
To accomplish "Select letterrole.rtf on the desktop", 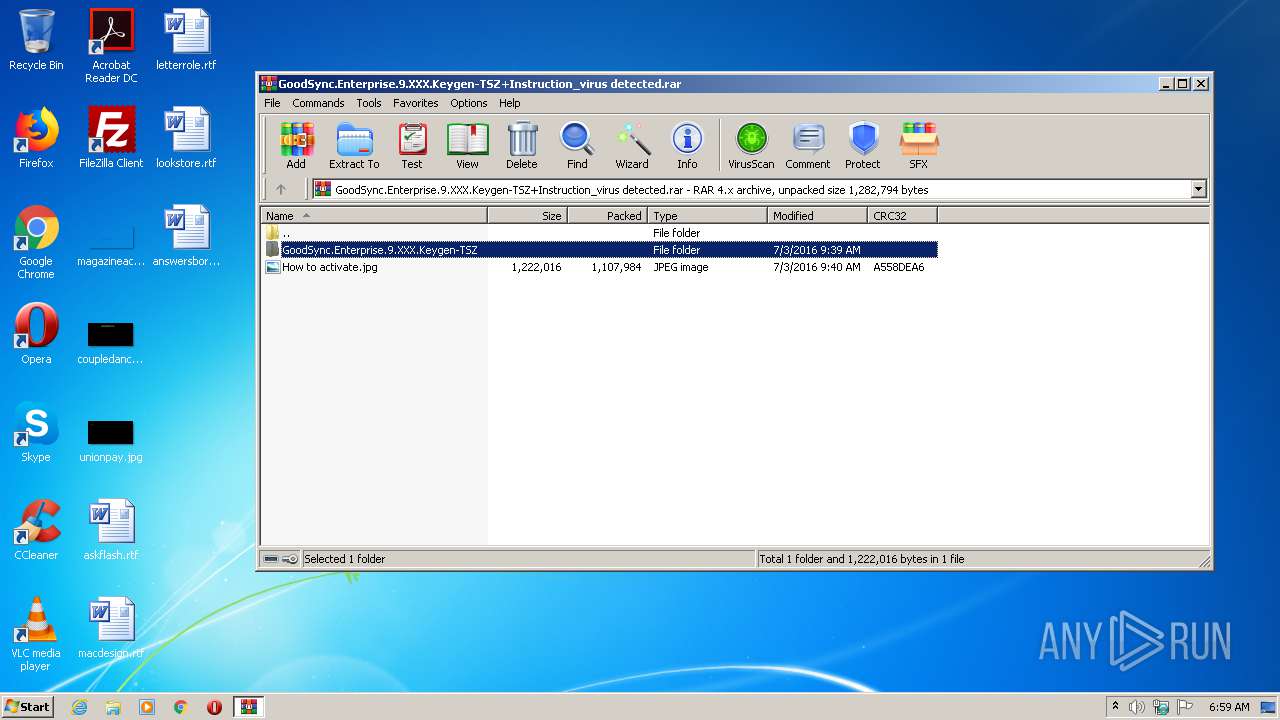I will pyautogui.click(x=186, y=41).
